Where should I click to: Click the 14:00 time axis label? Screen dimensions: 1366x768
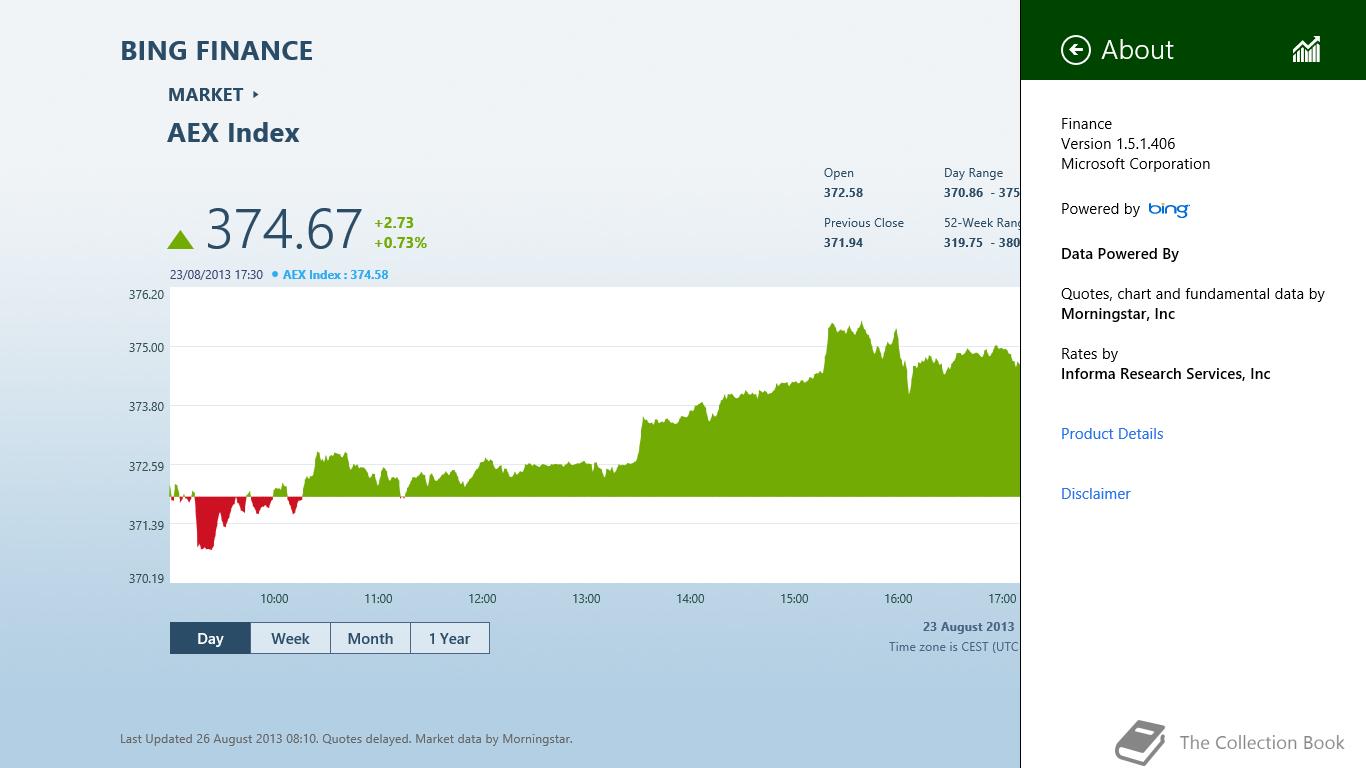690,599
